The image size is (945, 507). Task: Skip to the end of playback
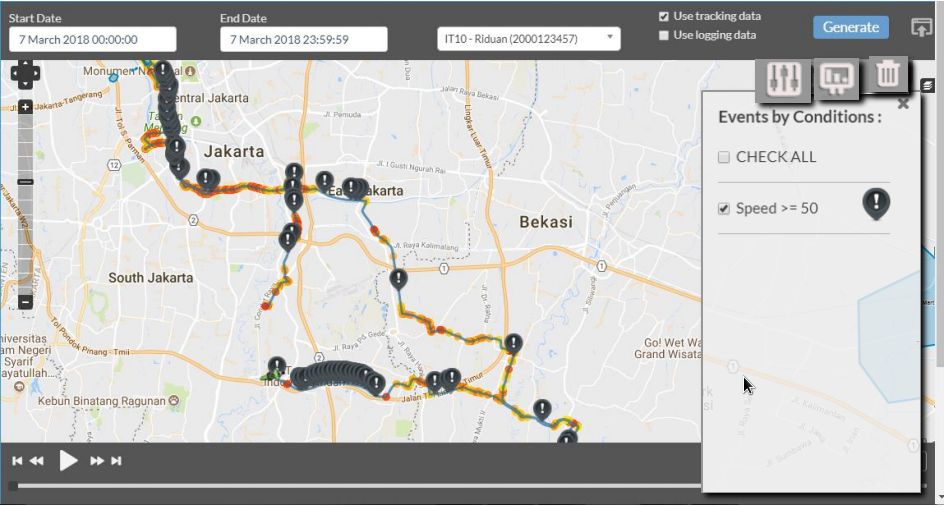[x=117, y=461]
